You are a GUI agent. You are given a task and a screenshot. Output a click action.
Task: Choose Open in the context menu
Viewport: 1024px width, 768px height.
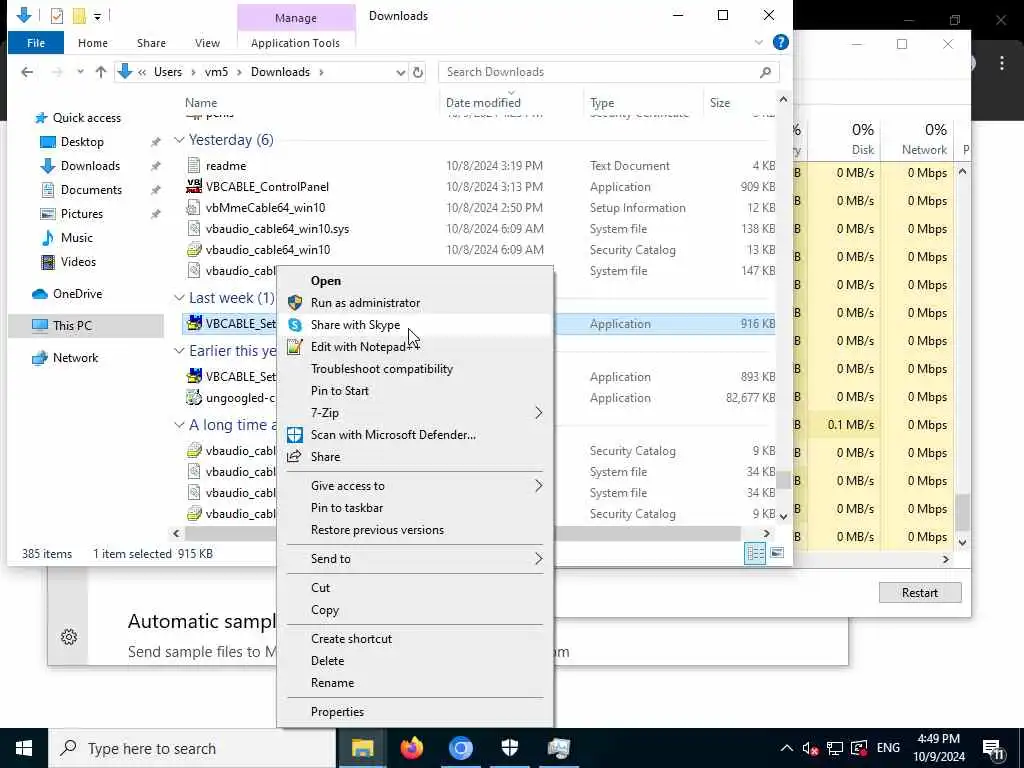(325, 281)
